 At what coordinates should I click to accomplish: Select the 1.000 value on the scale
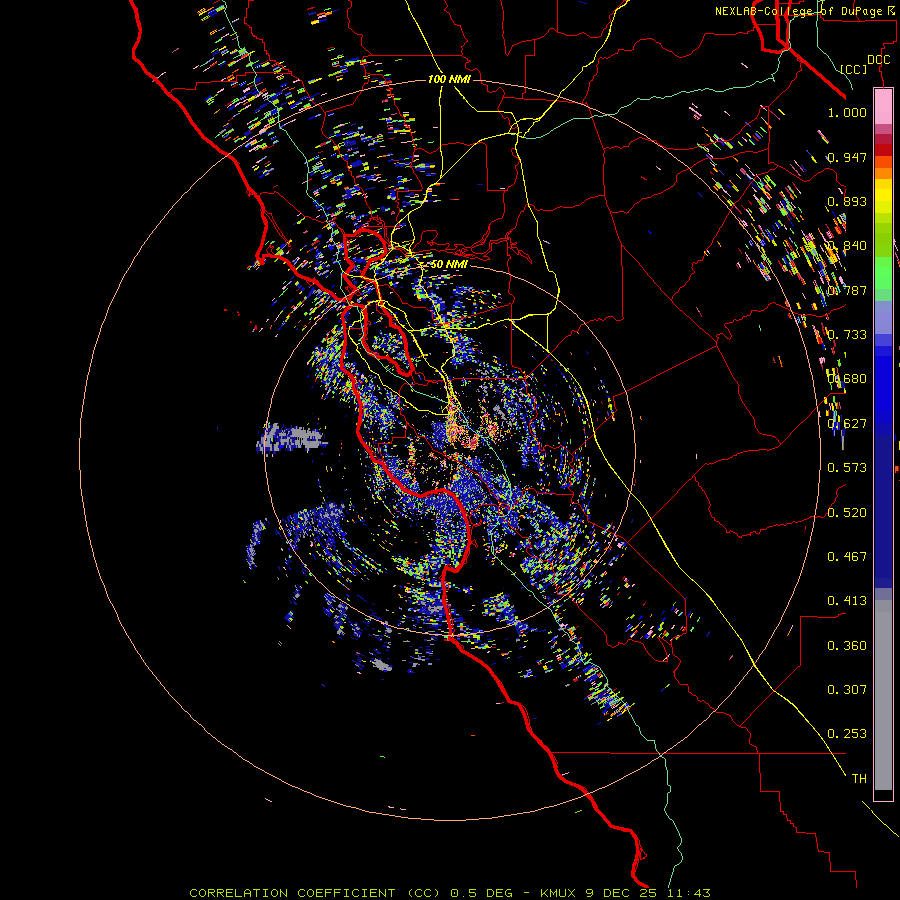click(847, 112)
